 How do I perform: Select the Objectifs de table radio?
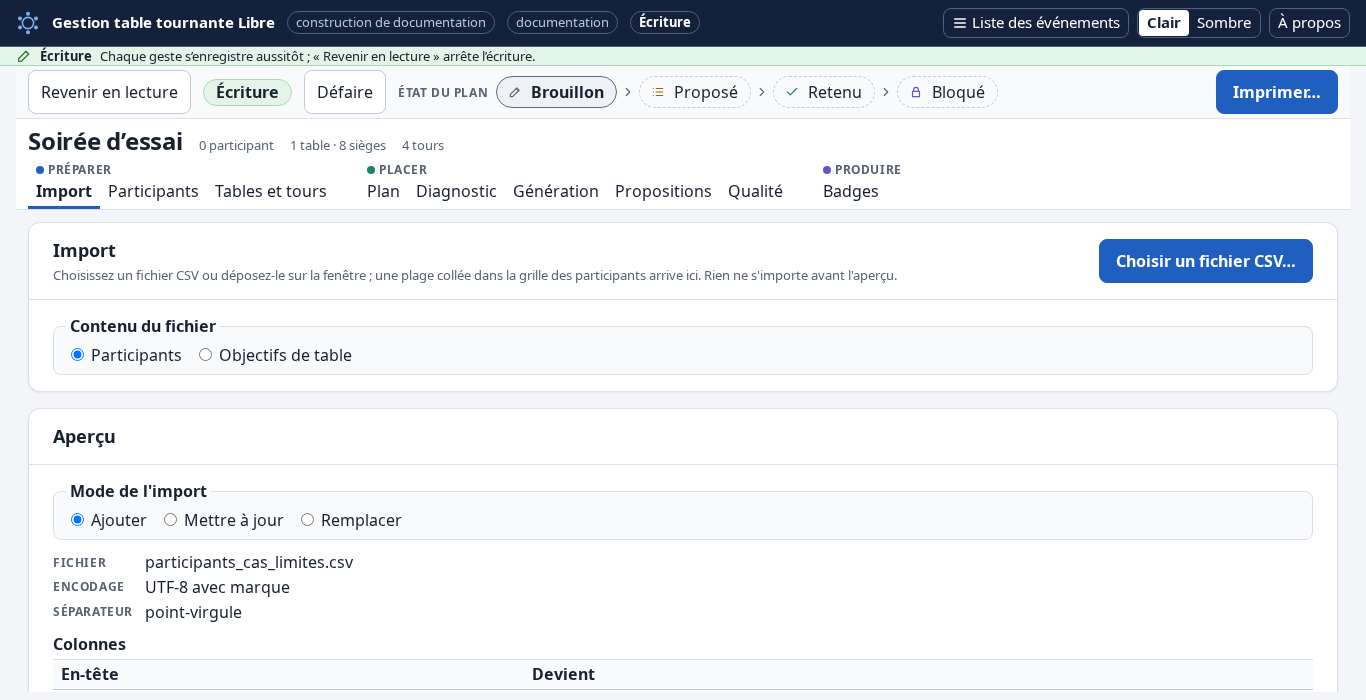205,355
